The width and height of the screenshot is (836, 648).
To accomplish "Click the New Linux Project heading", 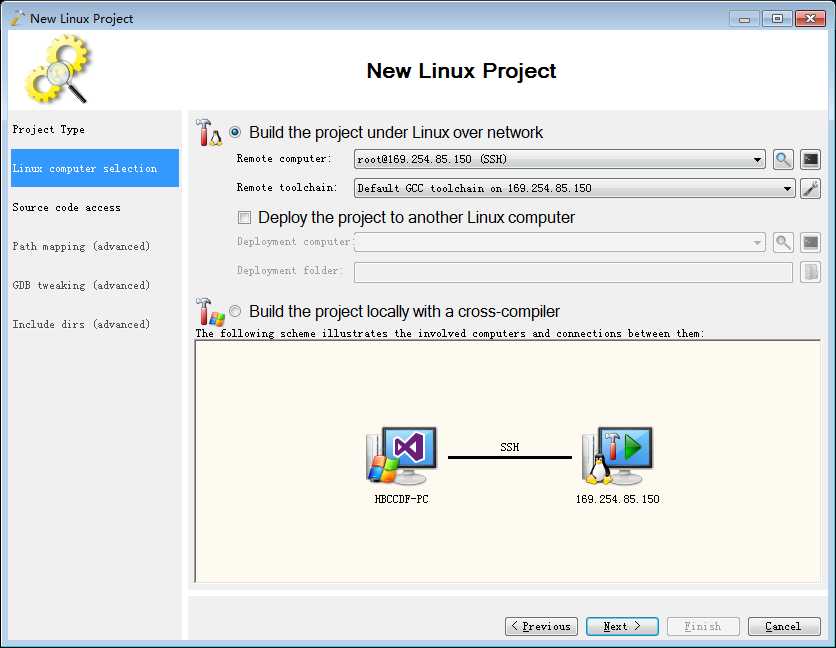I will 461,70.
